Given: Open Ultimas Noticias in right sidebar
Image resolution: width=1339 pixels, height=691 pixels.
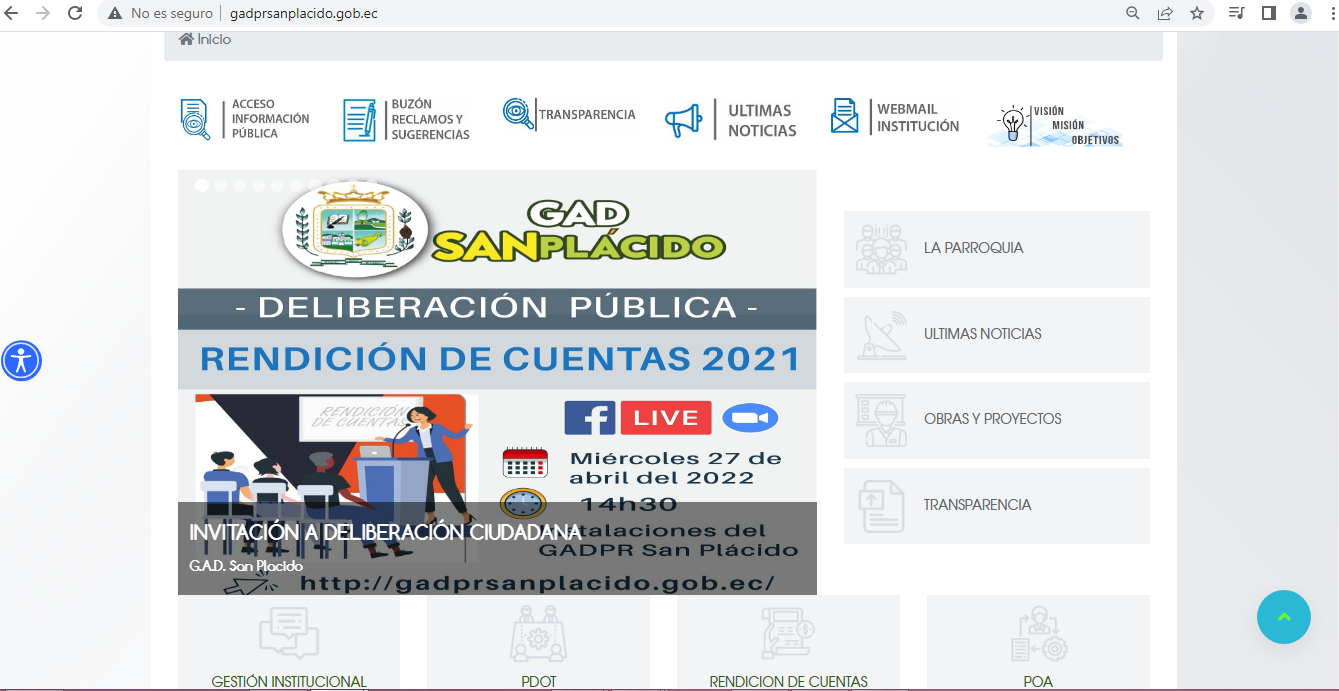Looking at the screenshot, I should pyautogui.click(x=996, y=334).
